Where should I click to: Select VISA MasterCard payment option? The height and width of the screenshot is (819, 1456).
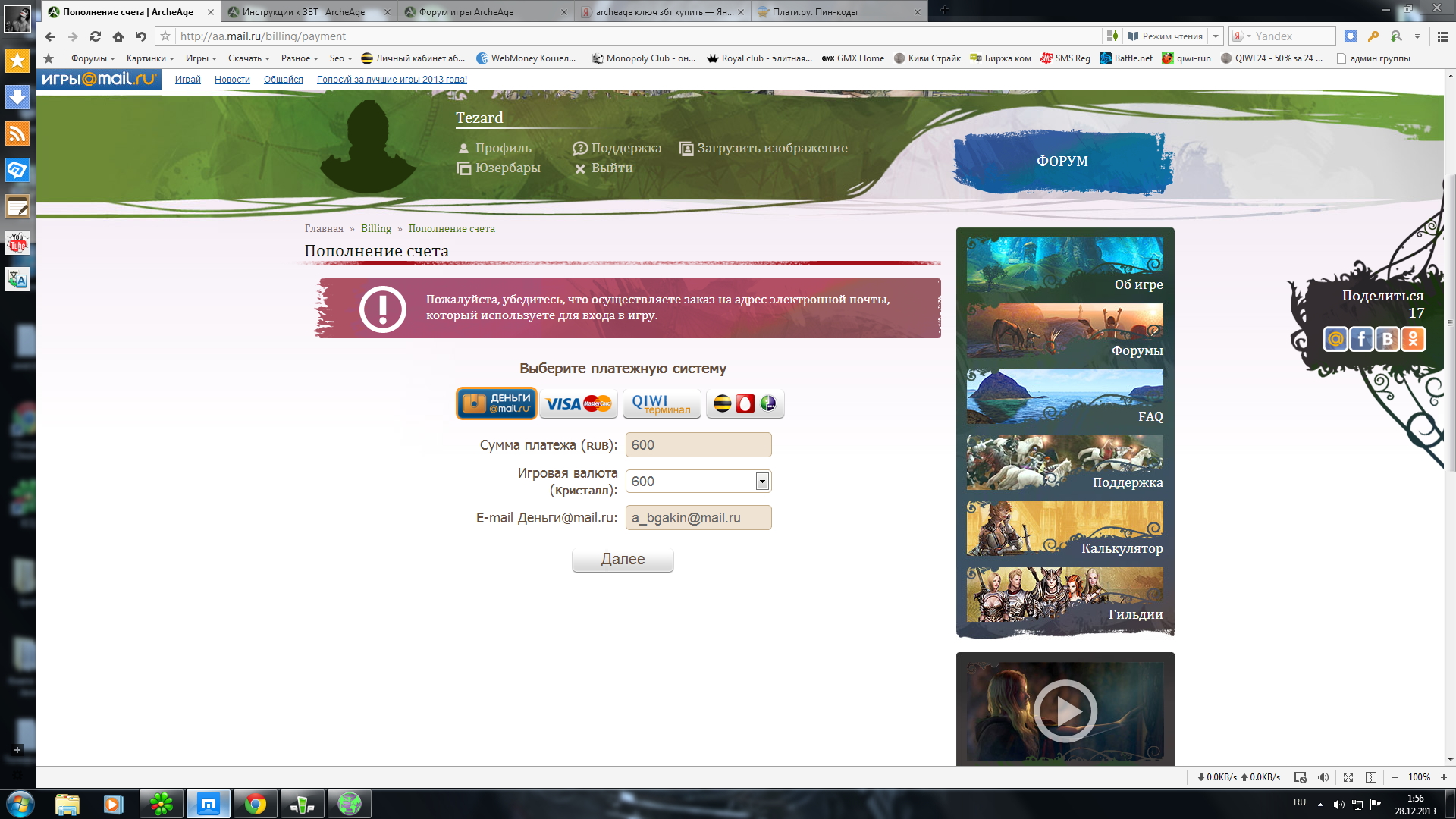579,403
